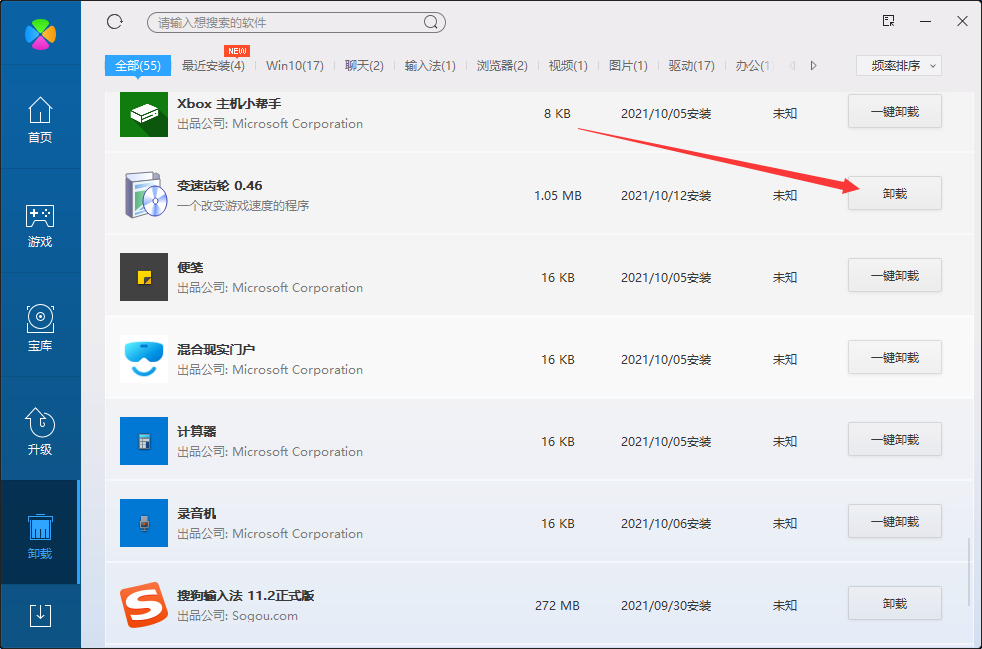Click the magnifier search icon
982x649 pixels.
tap(431, 23)
